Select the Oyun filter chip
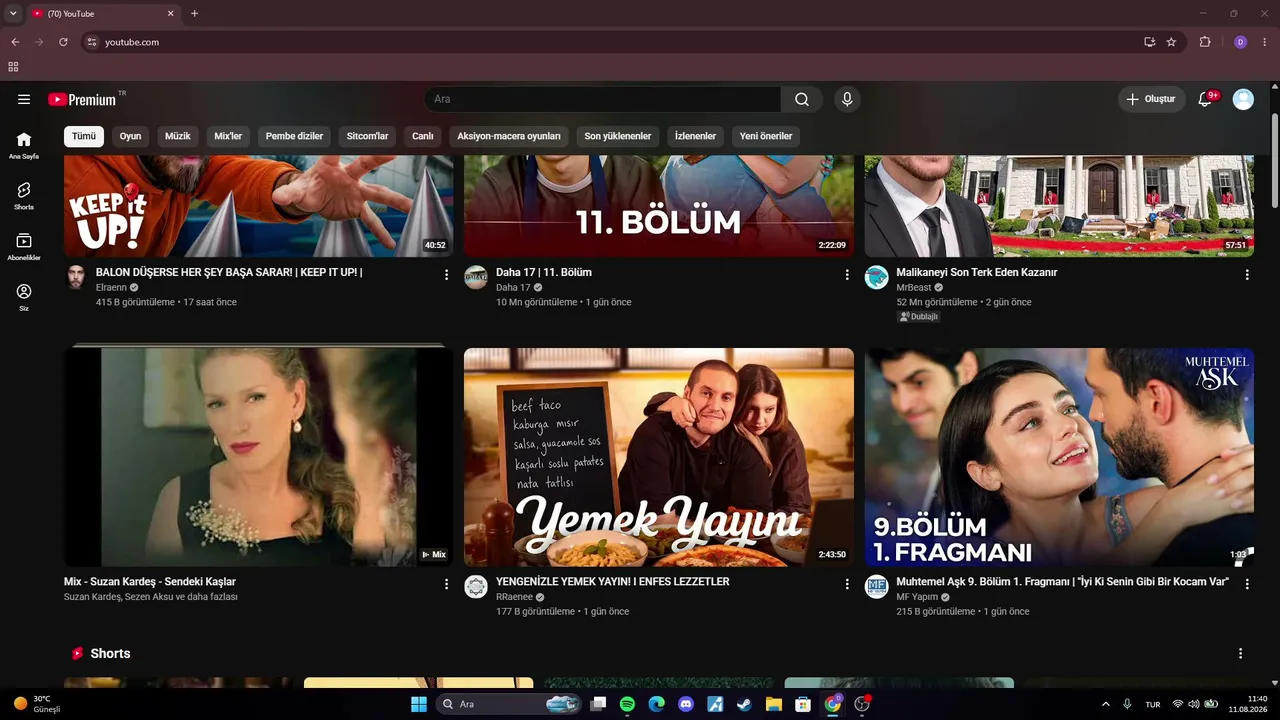 pos(131,136)
